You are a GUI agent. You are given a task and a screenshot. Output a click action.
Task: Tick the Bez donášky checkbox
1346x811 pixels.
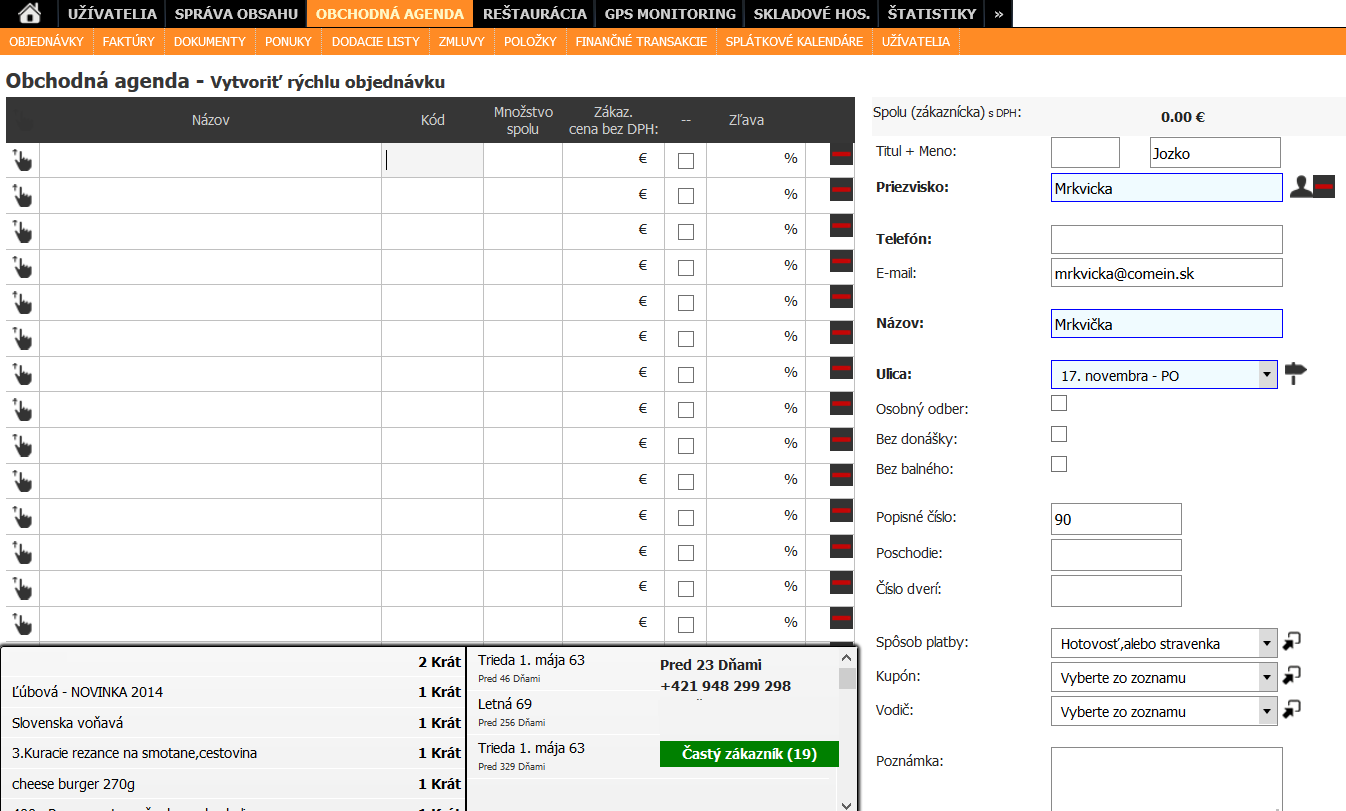pos(1059,434)
